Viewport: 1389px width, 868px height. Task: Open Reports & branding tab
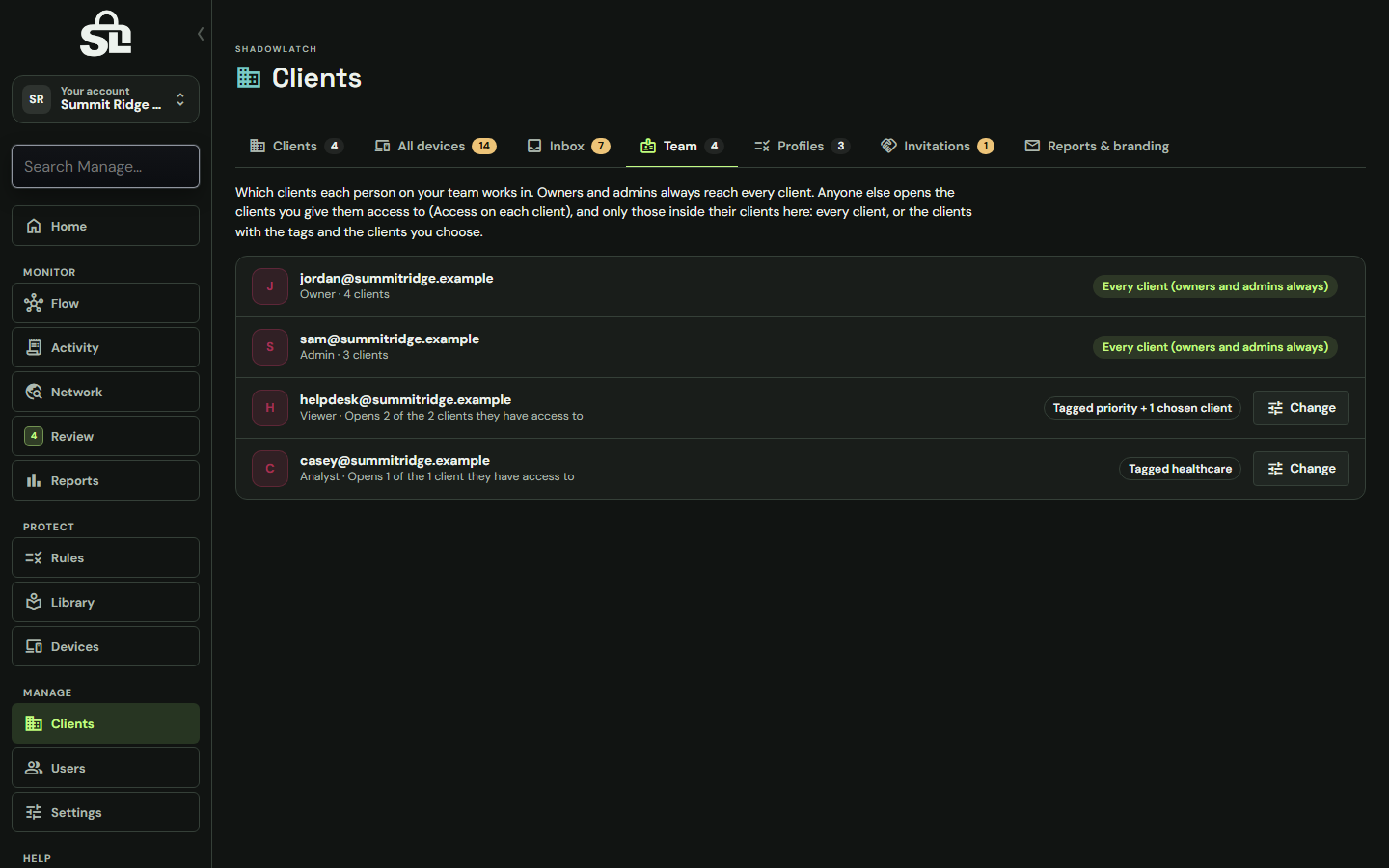1097,146
